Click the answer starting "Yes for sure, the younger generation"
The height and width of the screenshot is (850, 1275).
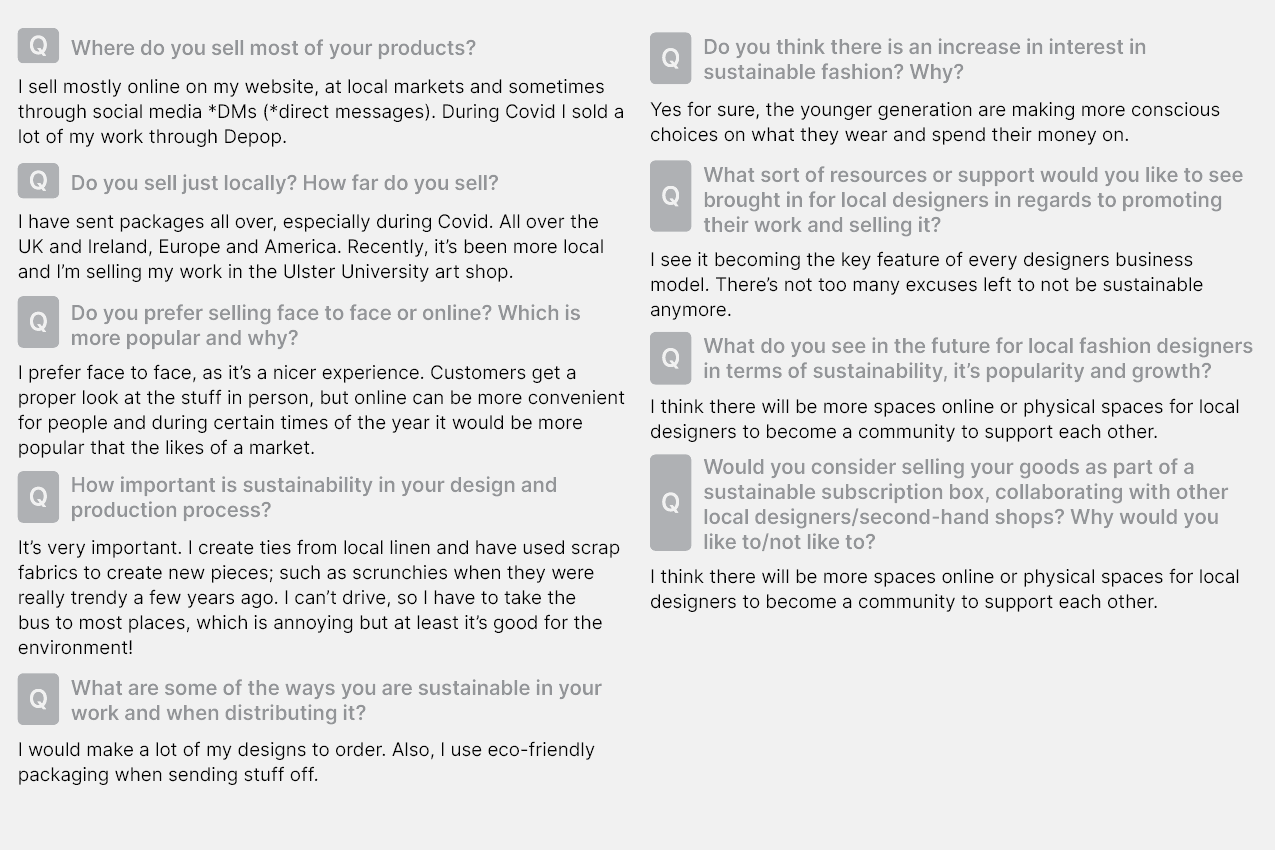coord(934,122)
